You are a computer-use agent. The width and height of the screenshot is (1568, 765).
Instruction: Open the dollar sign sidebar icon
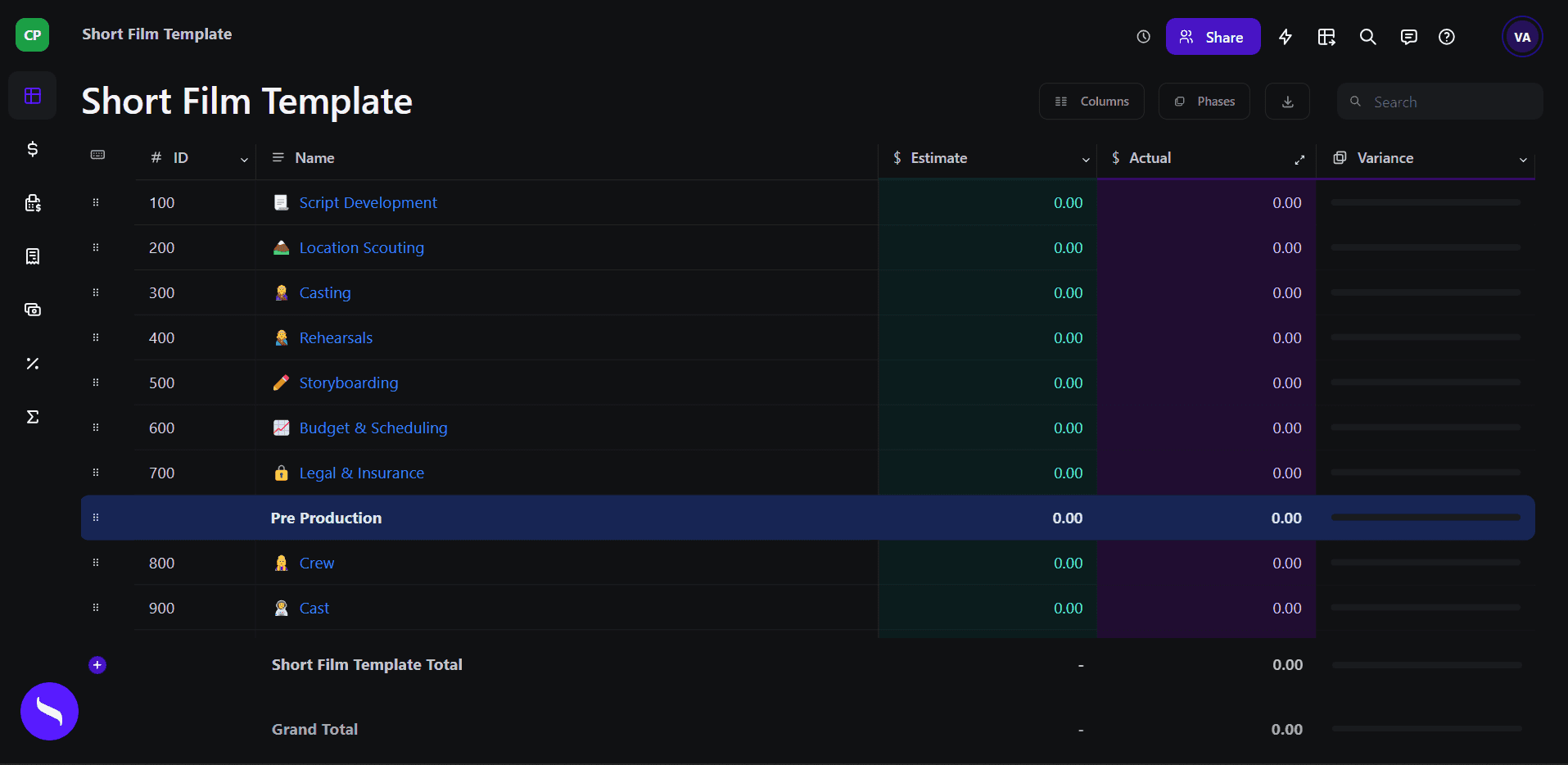[x=33, y=149]
